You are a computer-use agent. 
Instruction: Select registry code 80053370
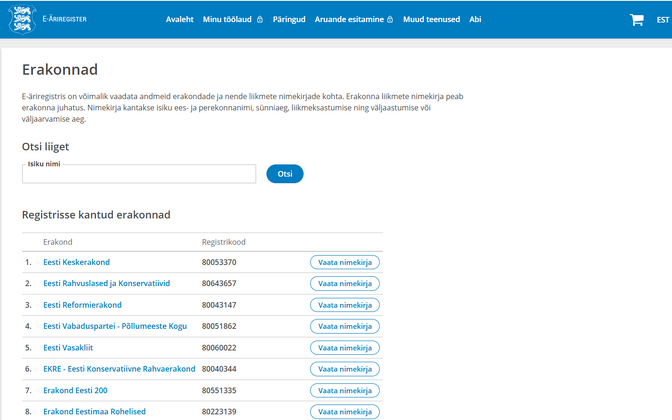click(x=219, y=262)
